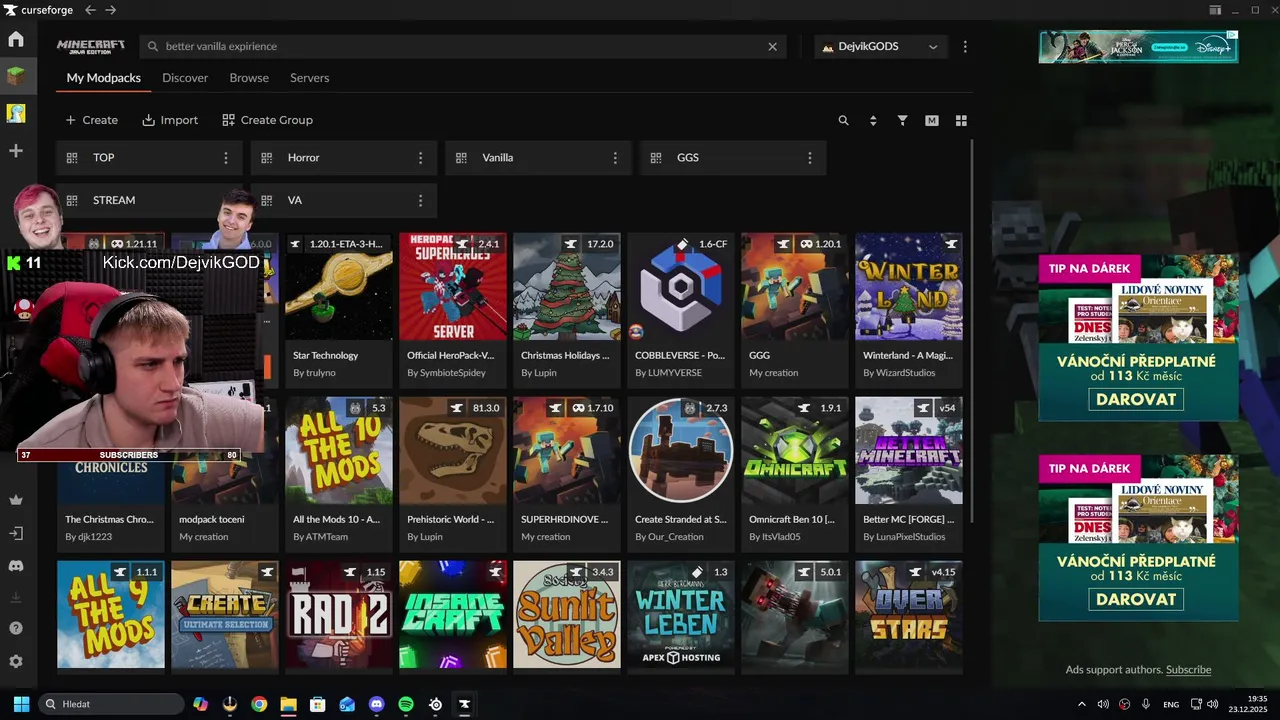Click the Create button
Screen dimensions: 1280x720
(91, 120)
